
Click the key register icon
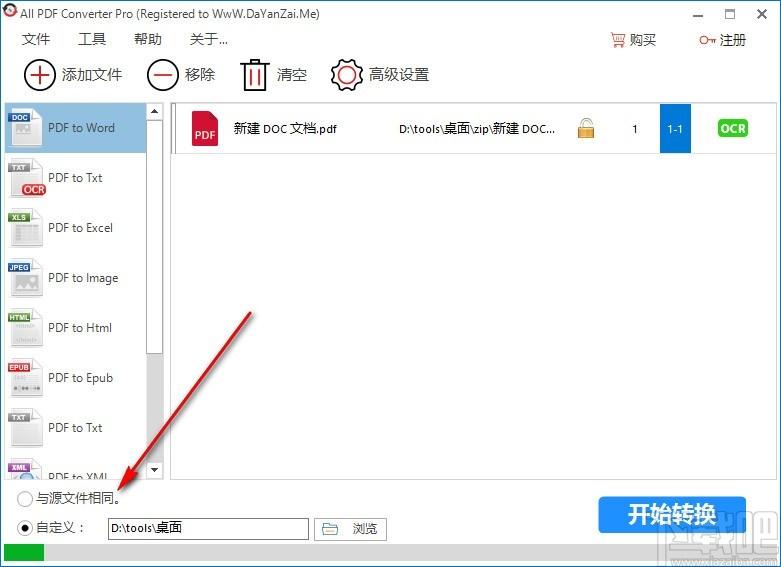(707, 40)
